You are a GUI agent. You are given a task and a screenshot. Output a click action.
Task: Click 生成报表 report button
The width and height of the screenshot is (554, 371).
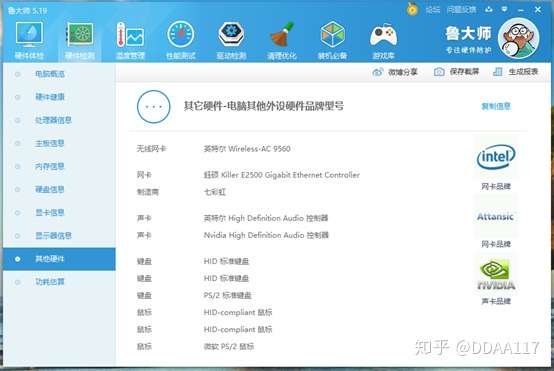pos(515,72)
